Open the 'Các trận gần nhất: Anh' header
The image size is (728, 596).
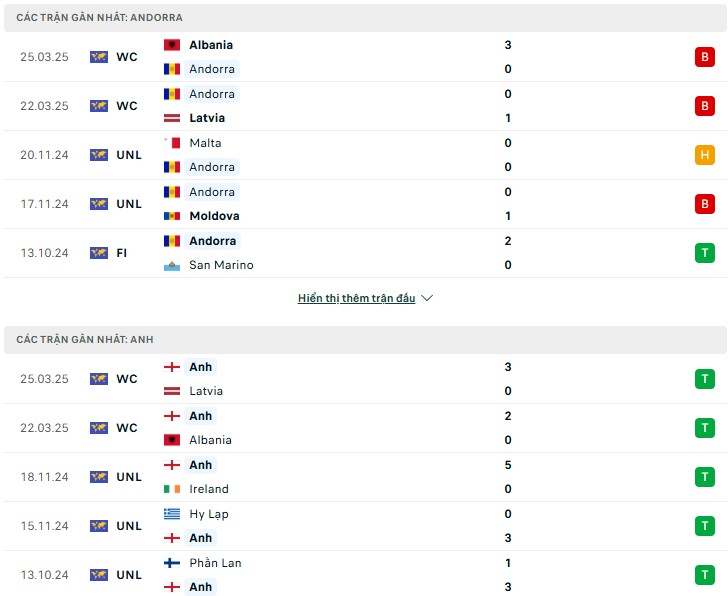pyautogui.click(x=365, y=340)
